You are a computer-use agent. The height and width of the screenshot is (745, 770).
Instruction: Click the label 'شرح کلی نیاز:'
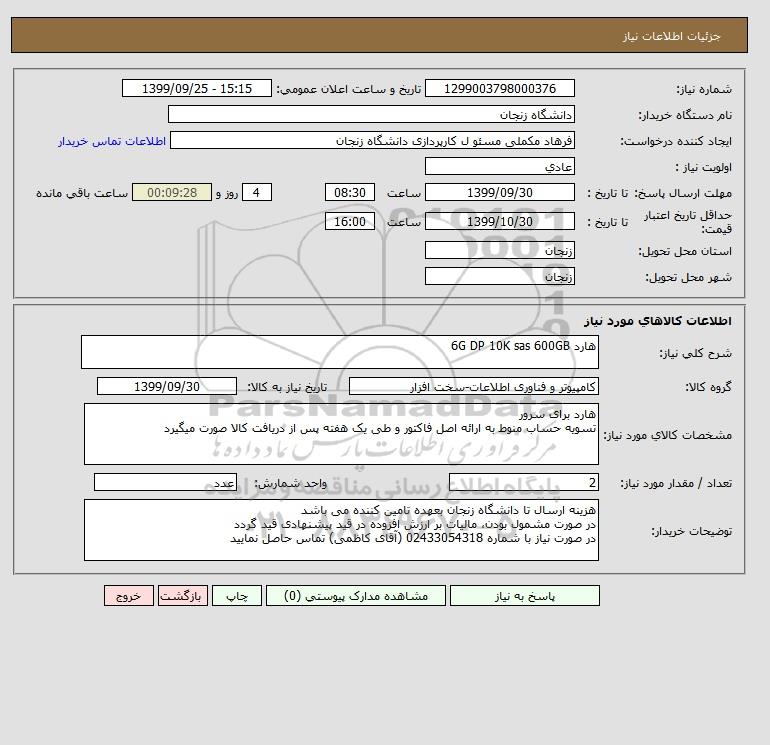point(695,353)
